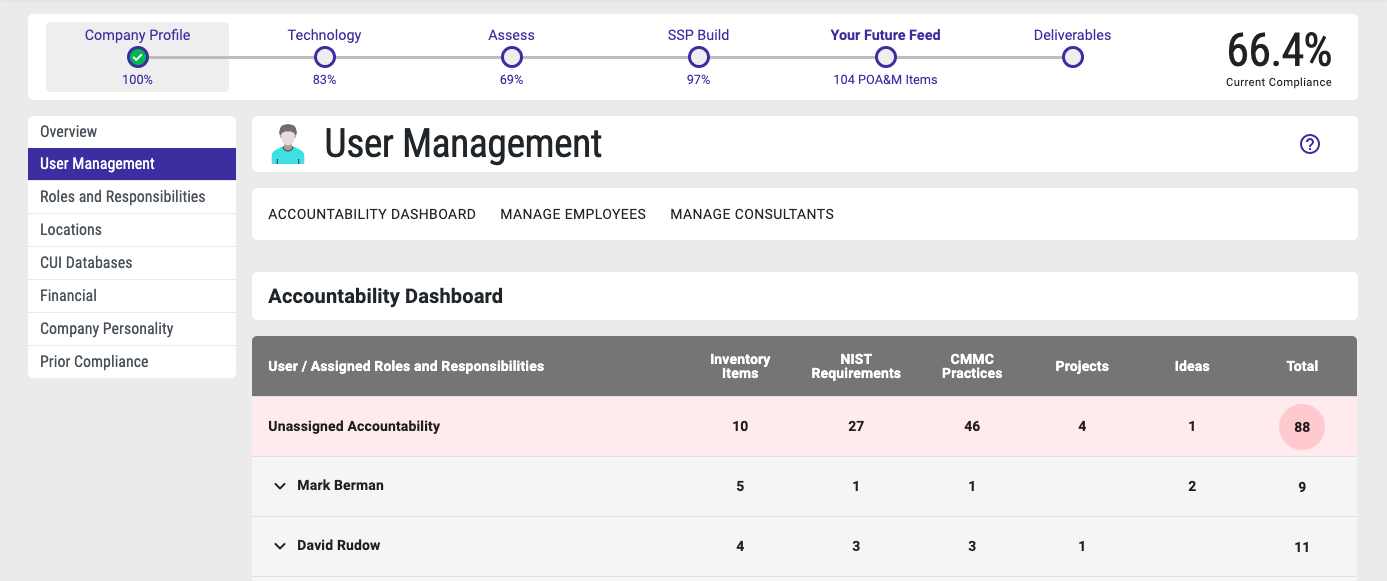Expand the Mark Berman row
1387x581 pixels.
[280, 486]
